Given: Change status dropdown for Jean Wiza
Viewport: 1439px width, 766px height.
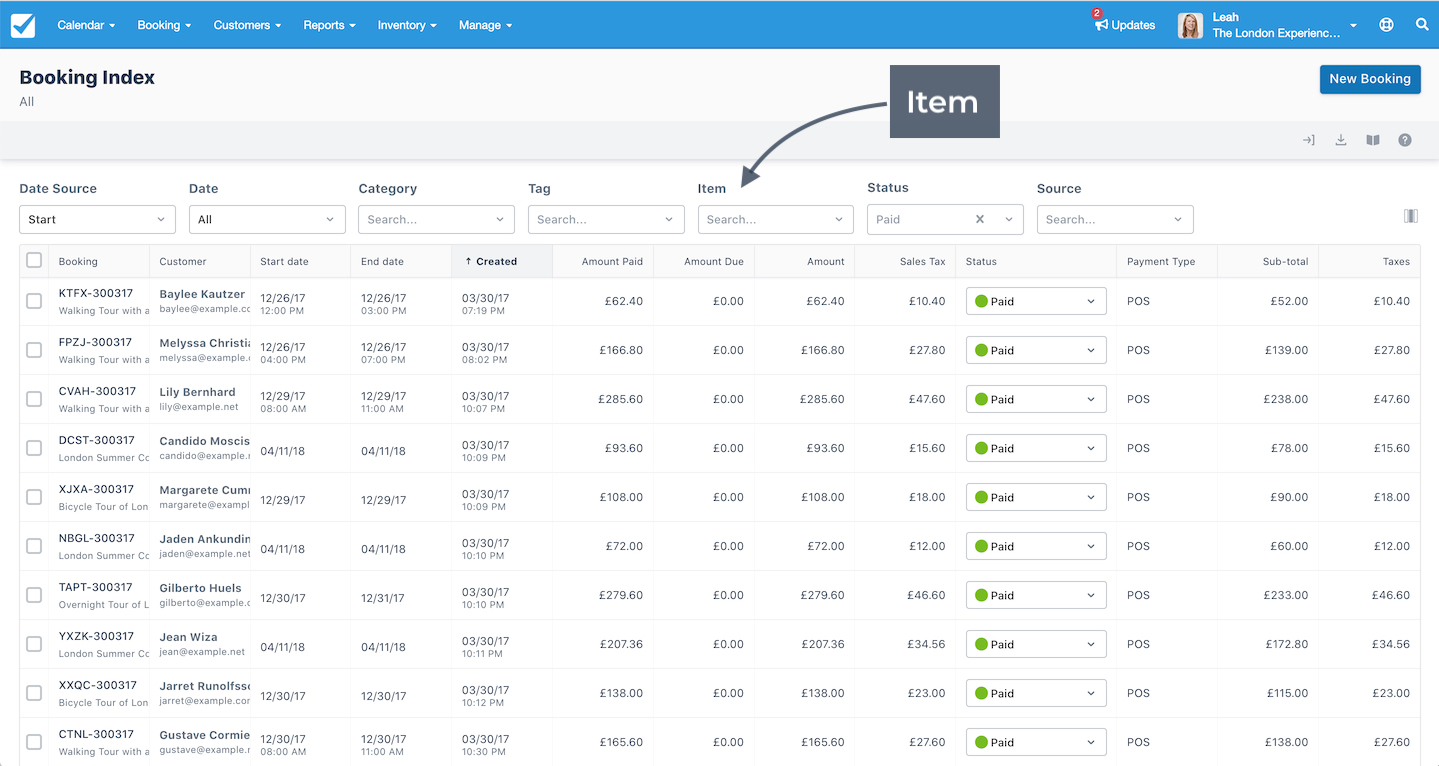Looking at the screenshot, I should [1036, 644].
